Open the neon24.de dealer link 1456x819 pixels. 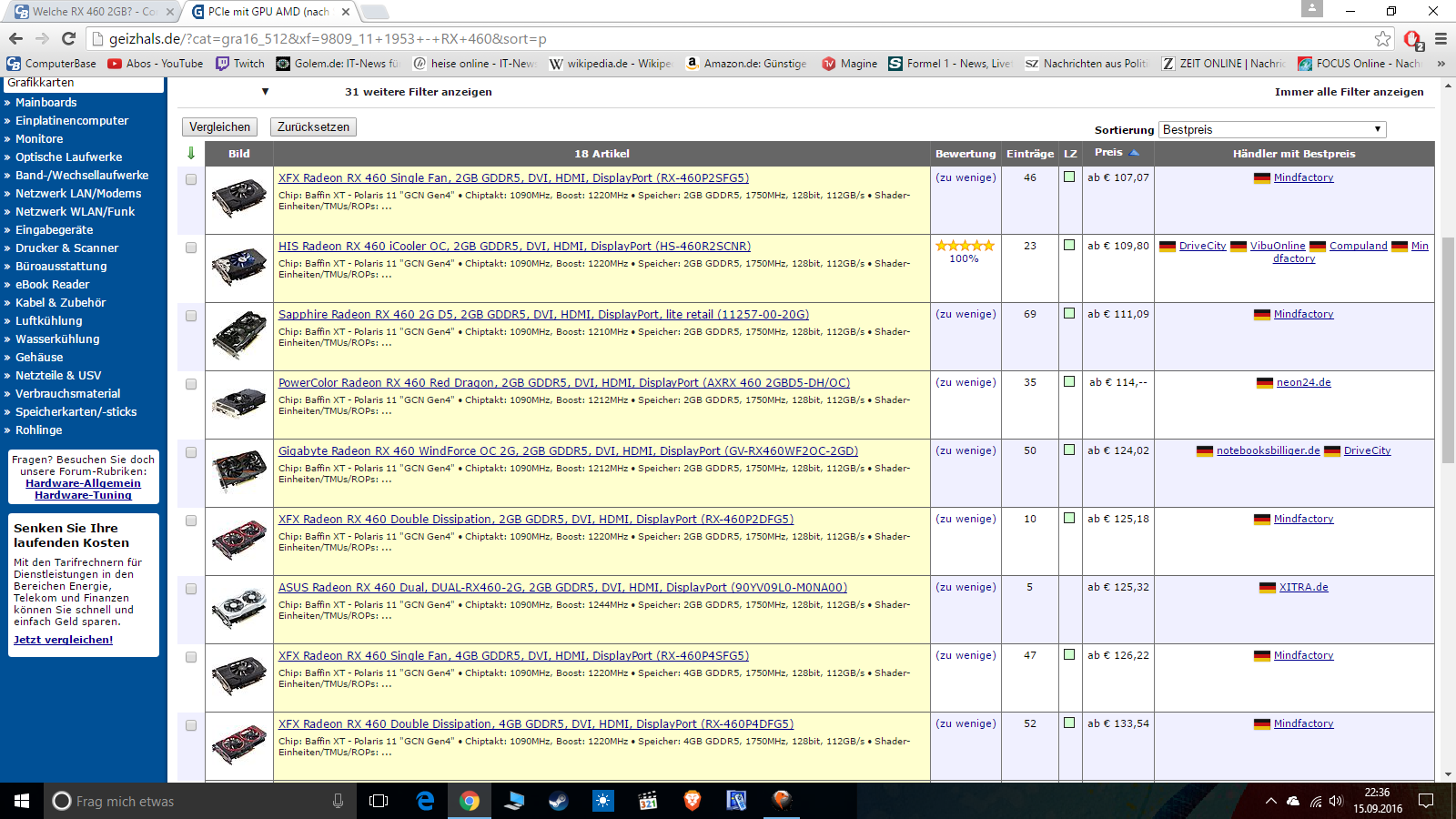coord(1303,382)
